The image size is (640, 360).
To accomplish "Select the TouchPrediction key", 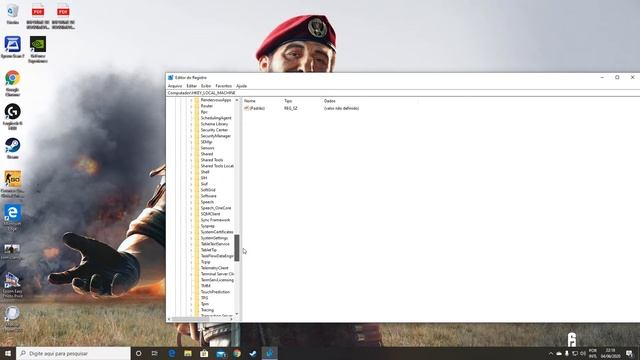I will (215, 292).
